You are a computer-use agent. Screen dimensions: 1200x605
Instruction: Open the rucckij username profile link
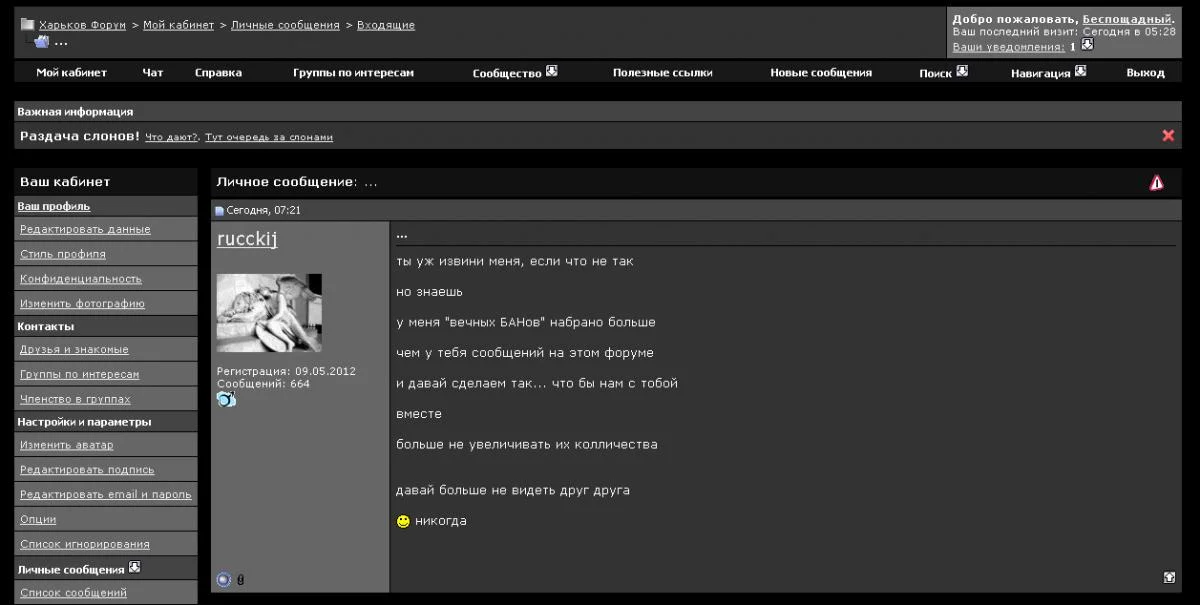pos(247,238)
